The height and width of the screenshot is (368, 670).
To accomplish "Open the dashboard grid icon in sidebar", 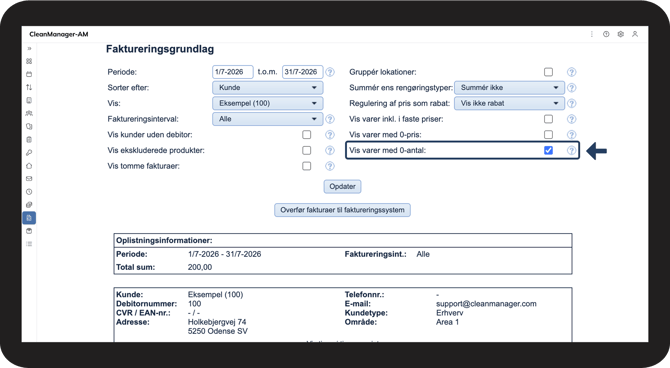I will pos(29,61).
